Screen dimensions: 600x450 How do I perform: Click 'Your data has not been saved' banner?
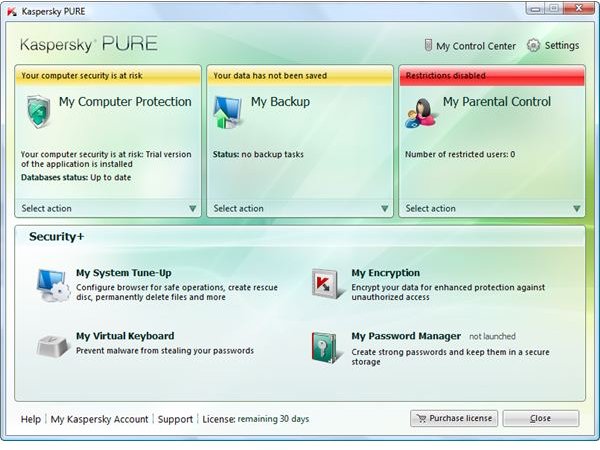(300, 76)
